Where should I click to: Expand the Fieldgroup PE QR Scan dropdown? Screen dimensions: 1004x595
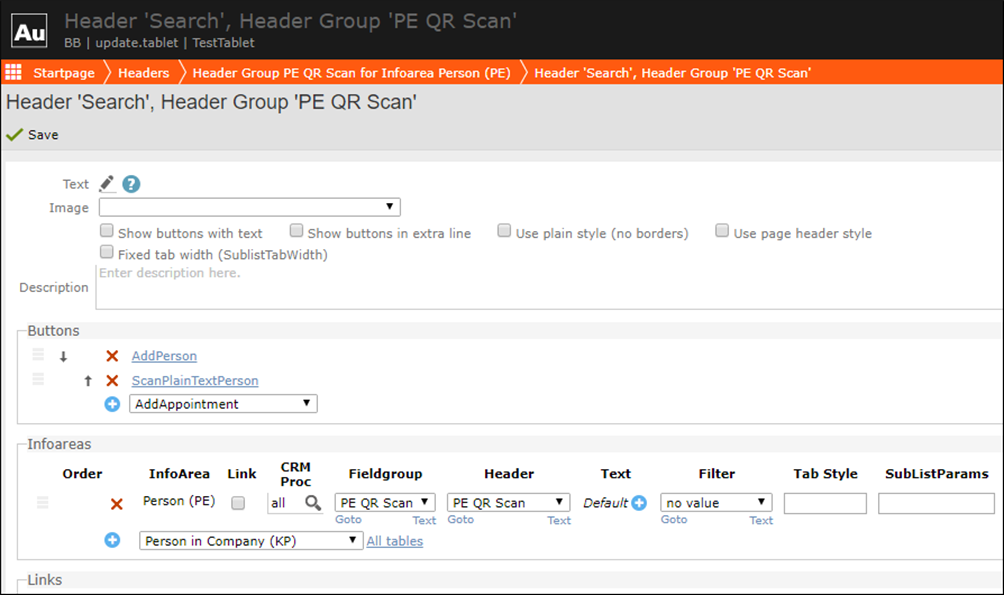384,503
